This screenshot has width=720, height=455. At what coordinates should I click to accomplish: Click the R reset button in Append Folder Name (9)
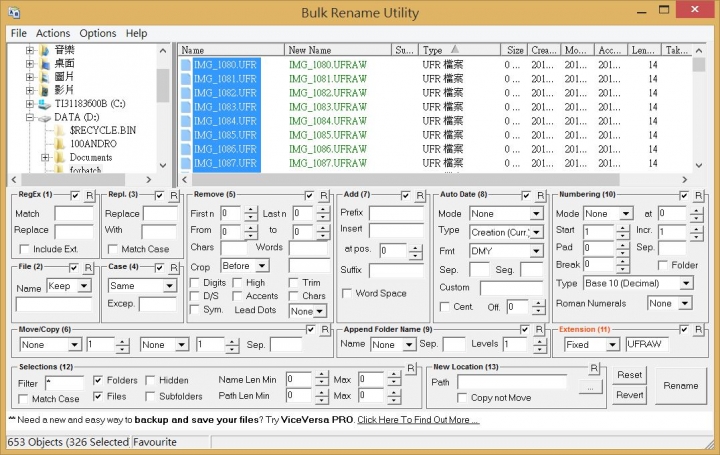tap(539, 330)
